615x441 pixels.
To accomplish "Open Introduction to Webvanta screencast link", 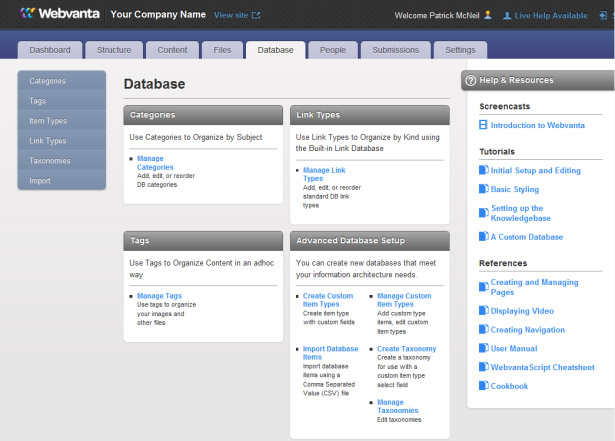I will (537, 125).
